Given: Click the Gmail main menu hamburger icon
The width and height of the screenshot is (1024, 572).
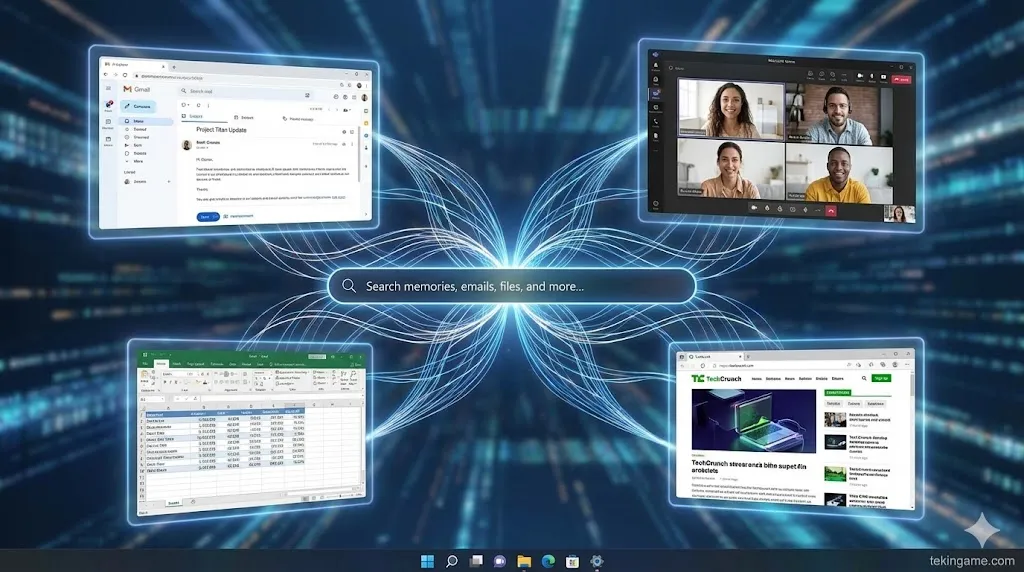Looking at the screenshot, I should 109,89.
